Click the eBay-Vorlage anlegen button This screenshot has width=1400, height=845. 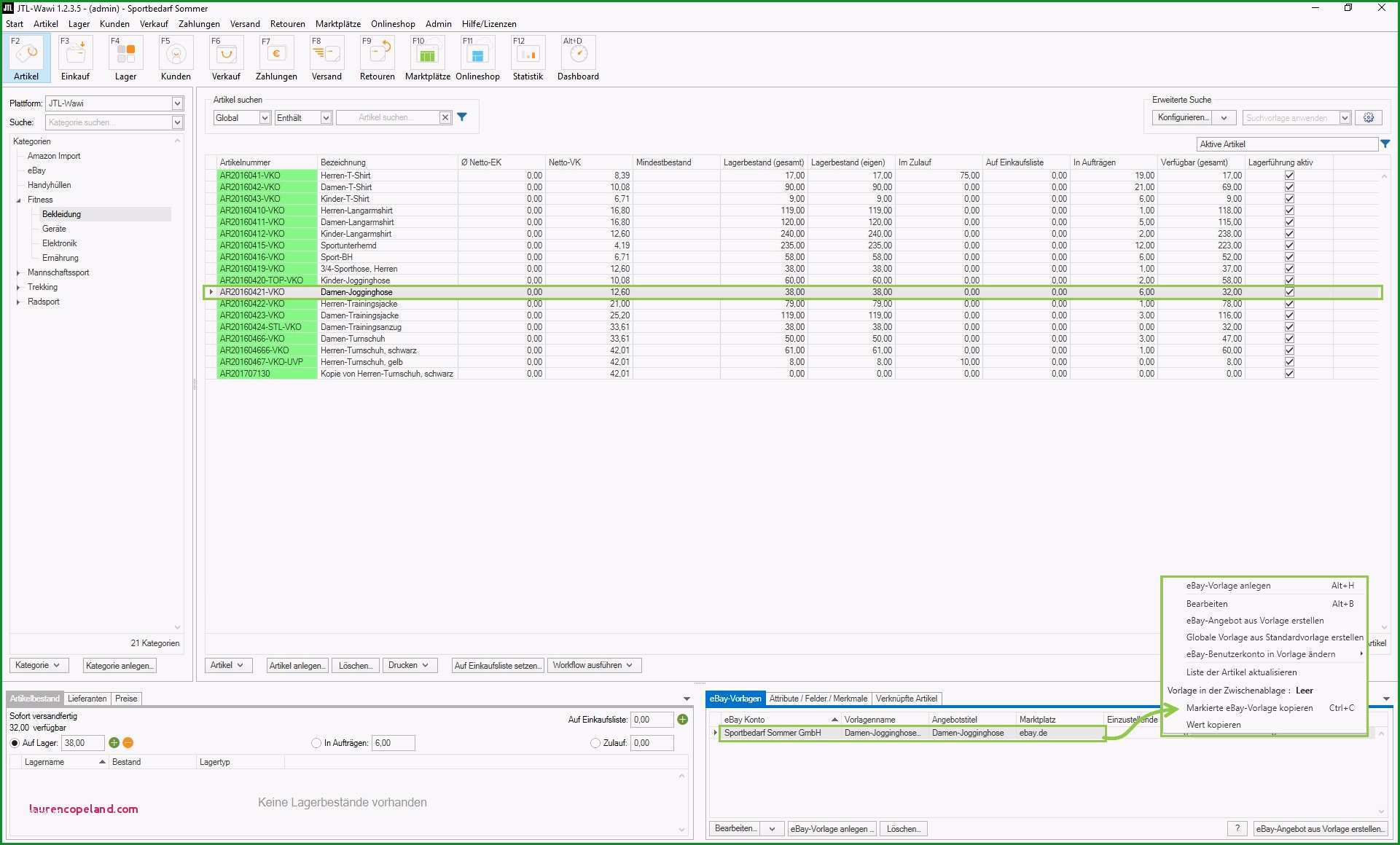[832, 829]
